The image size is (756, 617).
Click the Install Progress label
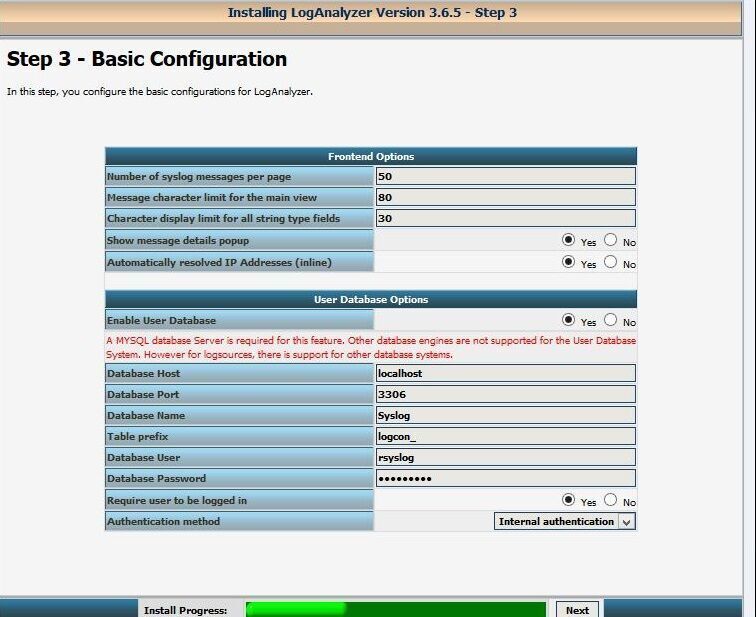pyautogui.click(x=186, y=610)
